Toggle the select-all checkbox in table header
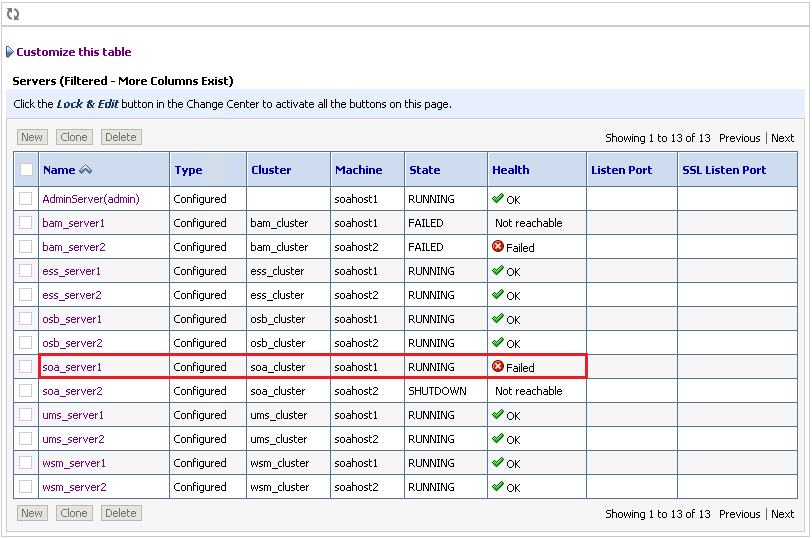812x538 pixels. [26, 170]
